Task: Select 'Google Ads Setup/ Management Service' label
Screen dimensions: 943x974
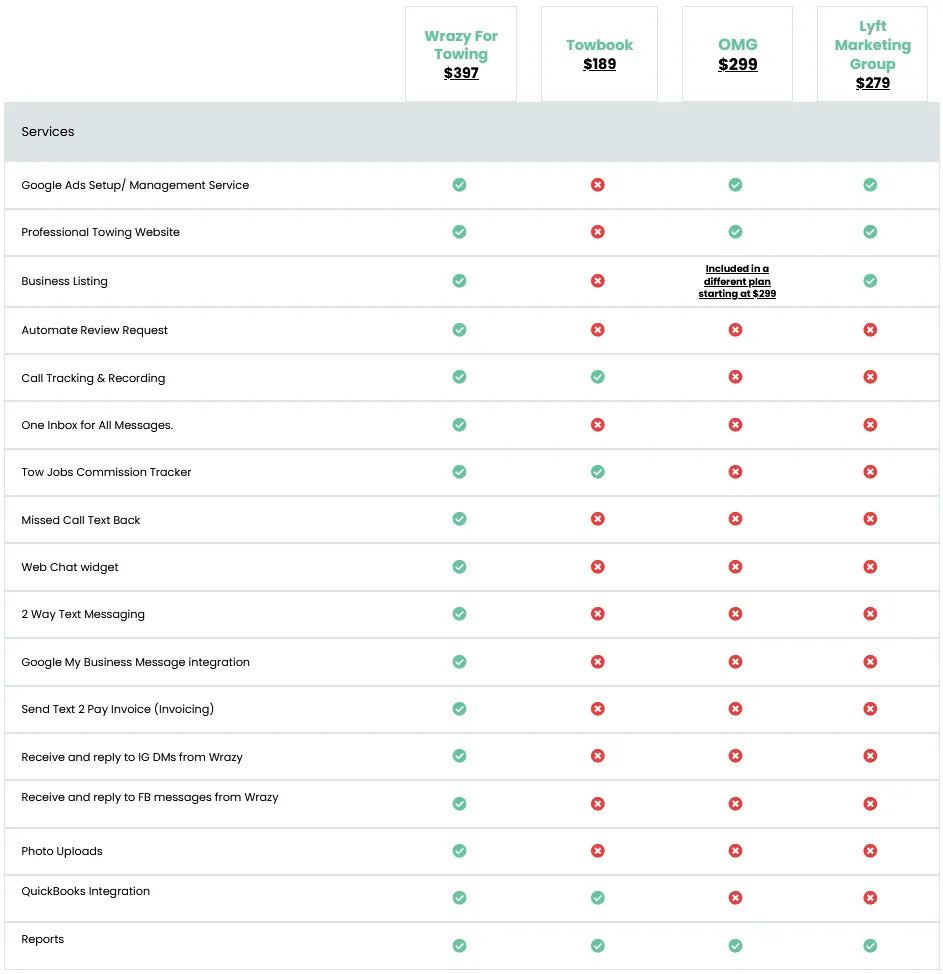Action: (135, 185)
